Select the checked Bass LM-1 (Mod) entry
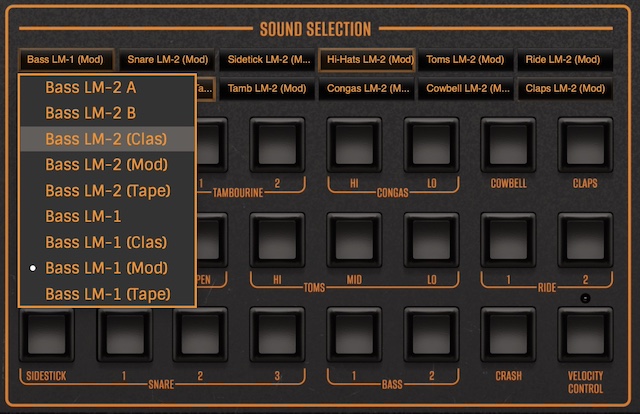The height and width of the screenshot is (414, 640). [x=107, y=268]
